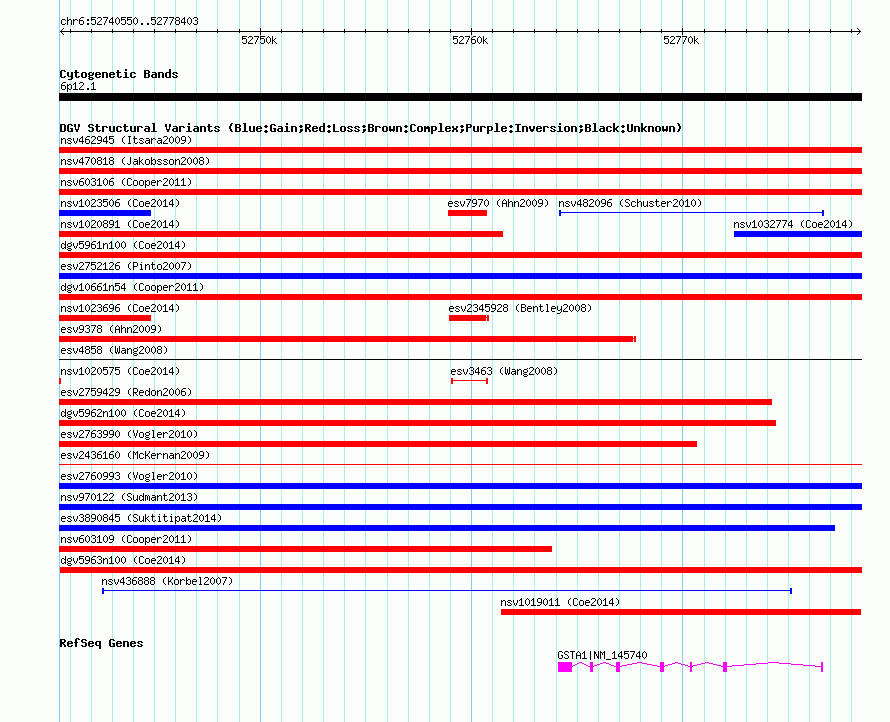Select the nsv470818 (Jakobsson2008) label
Viewport: 890px width, 722px height.
[135, 161]
